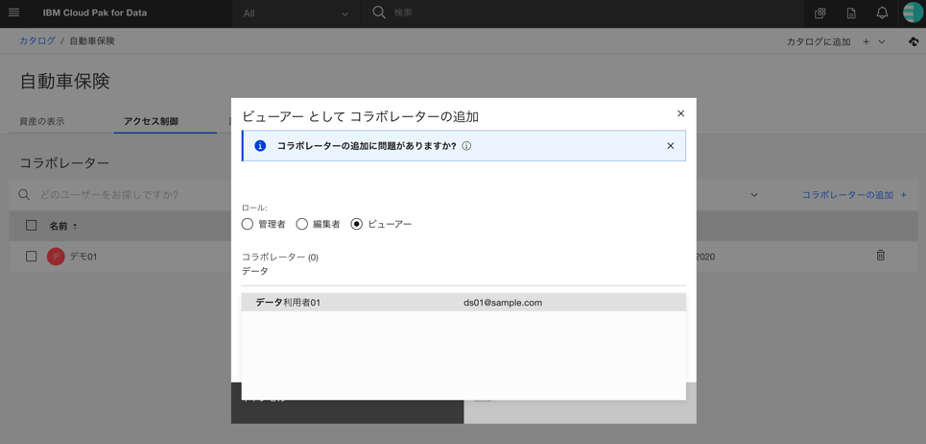926x444 pixels.
Task: Switch to アクセス制御 tab
Action: click(151, 122)
